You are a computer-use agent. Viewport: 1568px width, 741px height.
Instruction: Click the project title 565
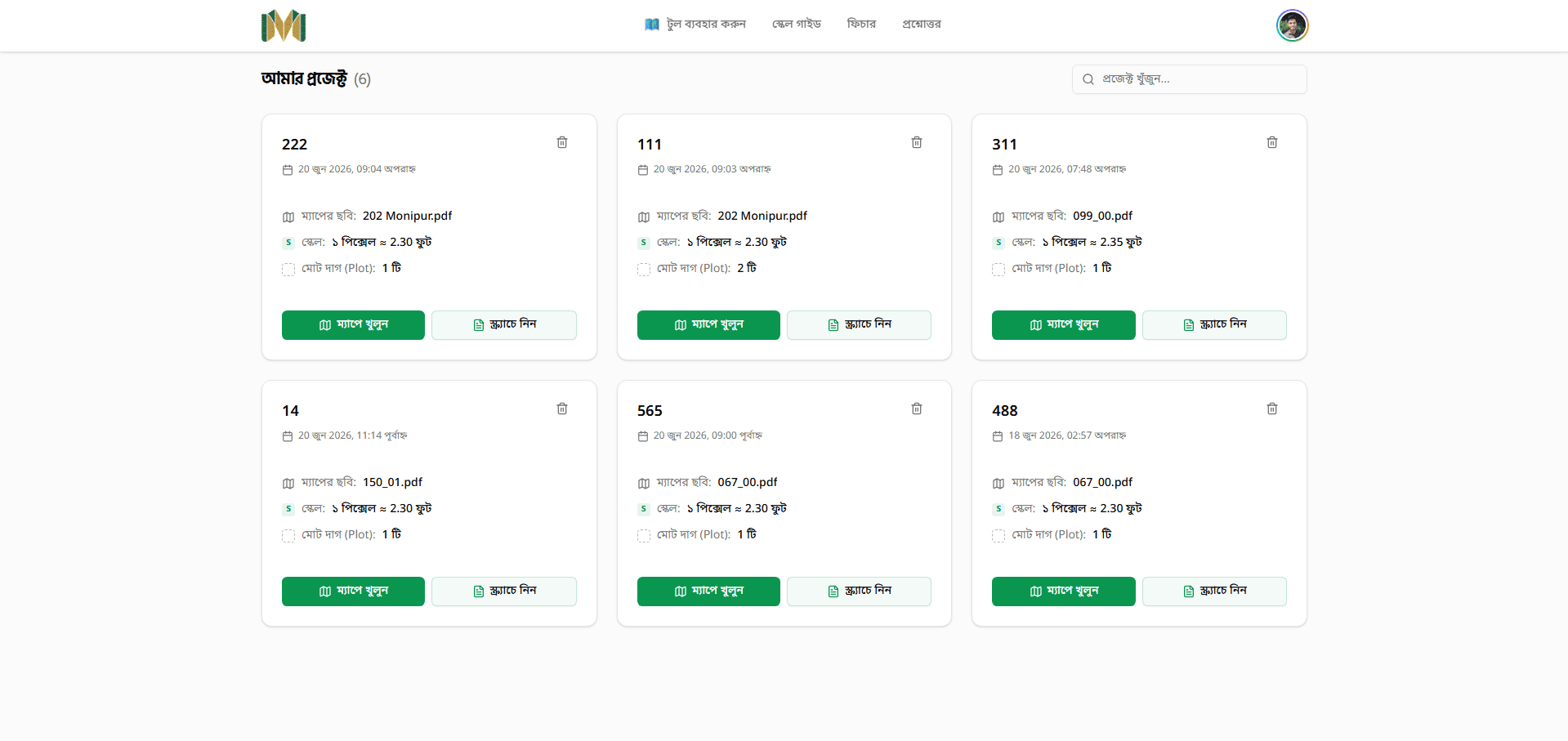[650, 411]
